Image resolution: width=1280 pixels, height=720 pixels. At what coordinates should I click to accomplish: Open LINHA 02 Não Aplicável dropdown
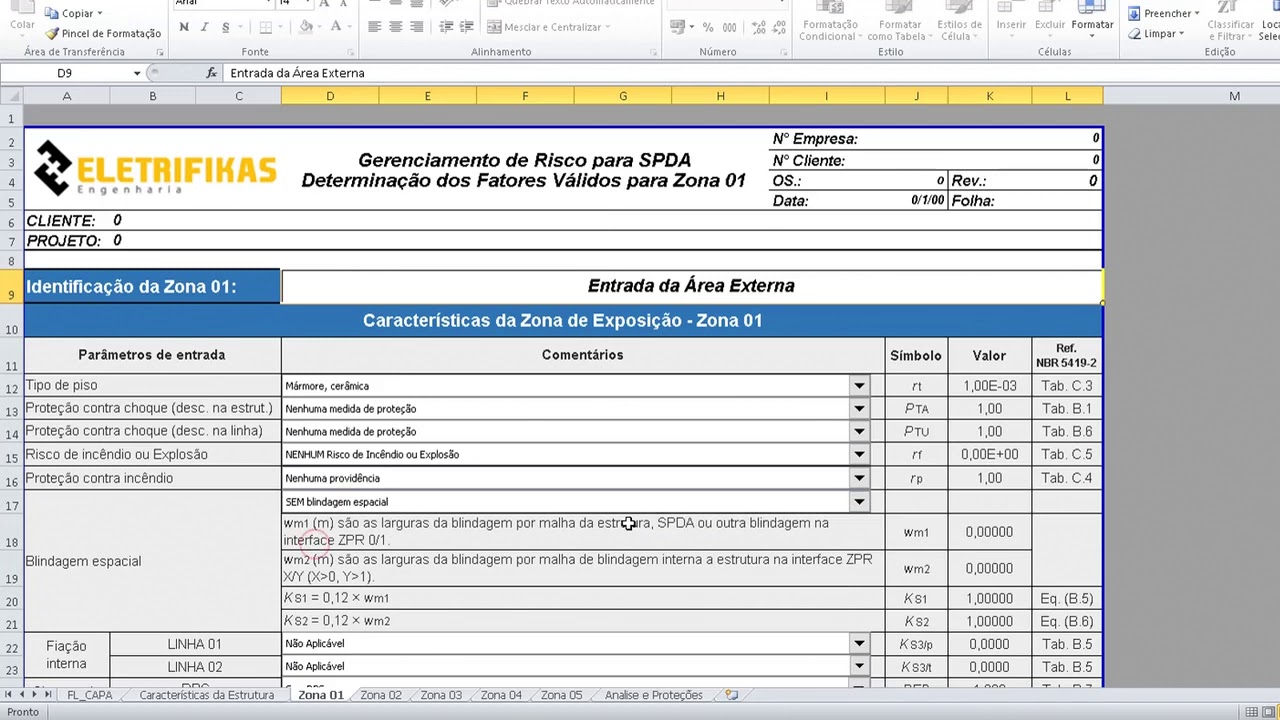(x=859, y=667)
